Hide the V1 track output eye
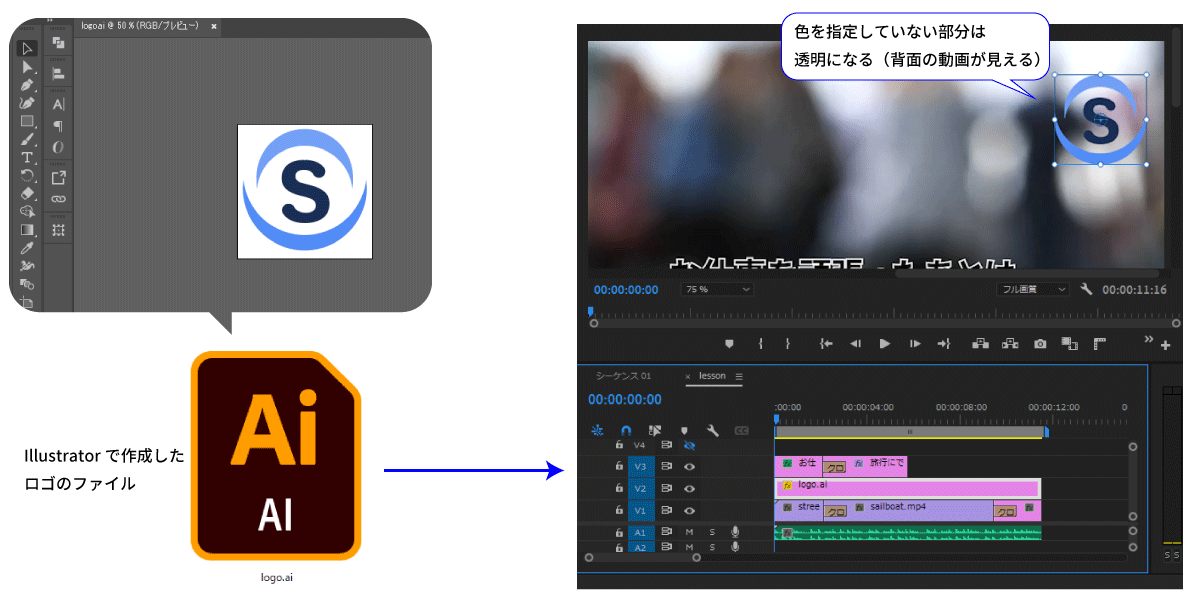 tap(689, 510)
